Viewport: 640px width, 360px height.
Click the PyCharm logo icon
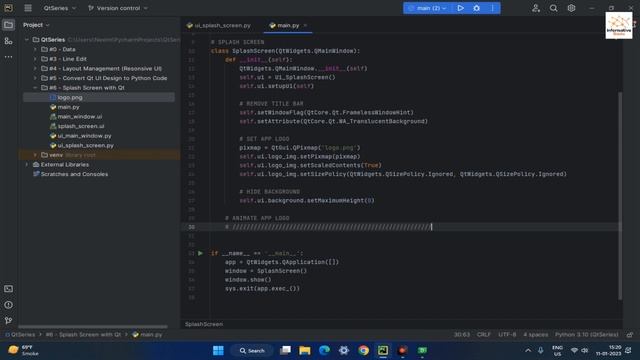click(x=8, y=8)
